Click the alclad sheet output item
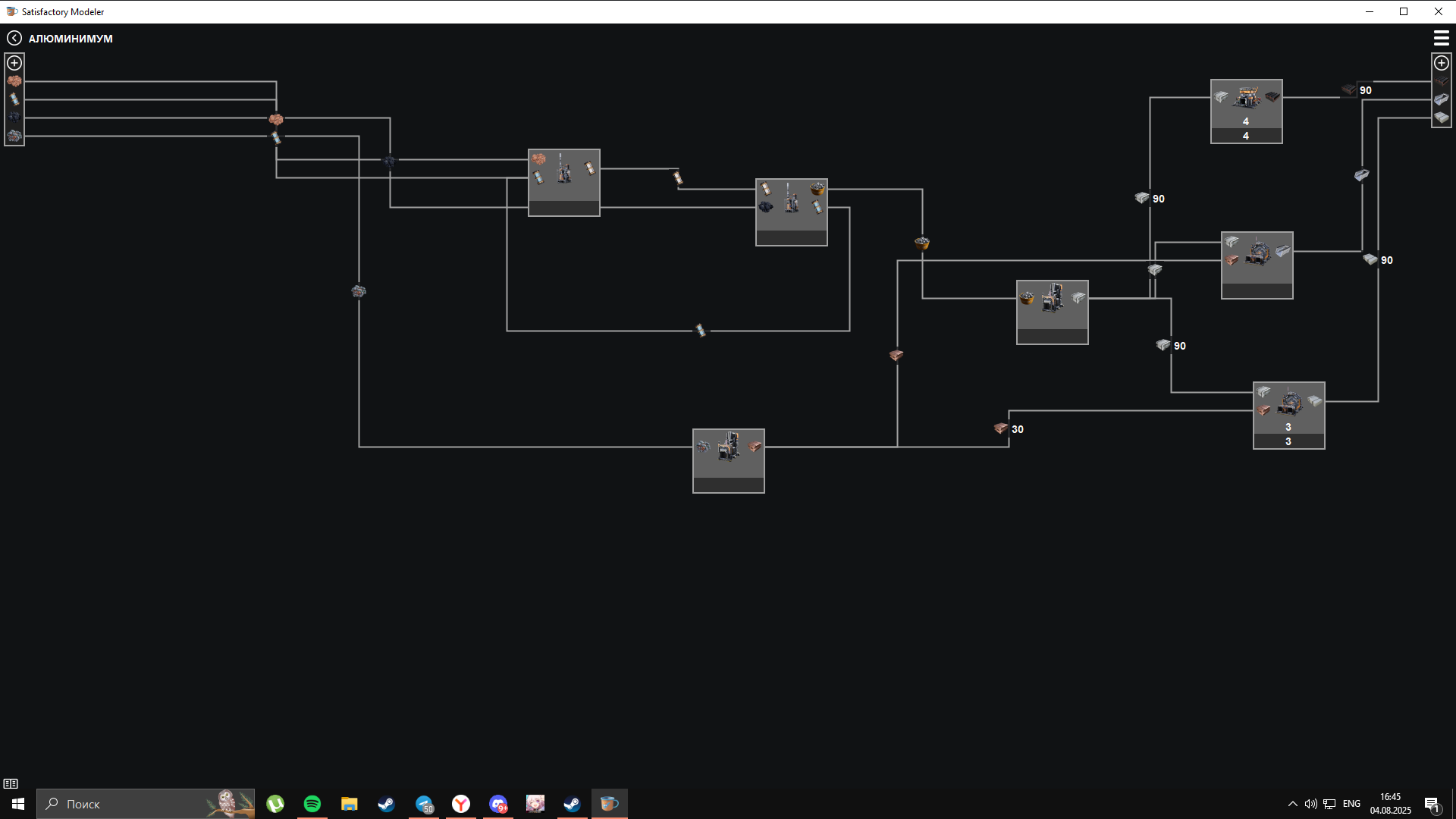 coord(1442,118)
